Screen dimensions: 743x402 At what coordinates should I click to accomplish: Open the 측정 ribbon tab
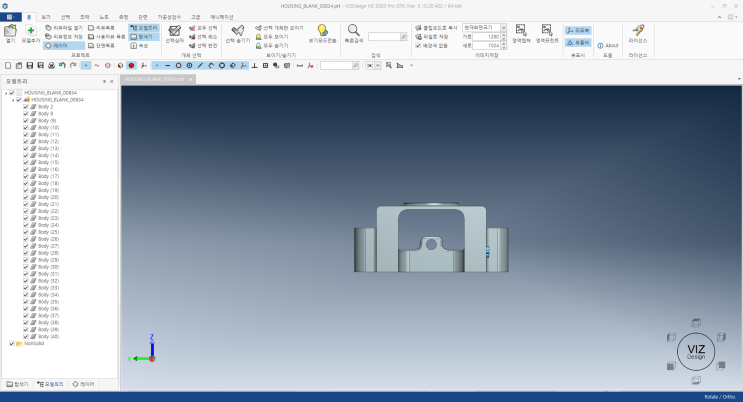tap(123, 17)
